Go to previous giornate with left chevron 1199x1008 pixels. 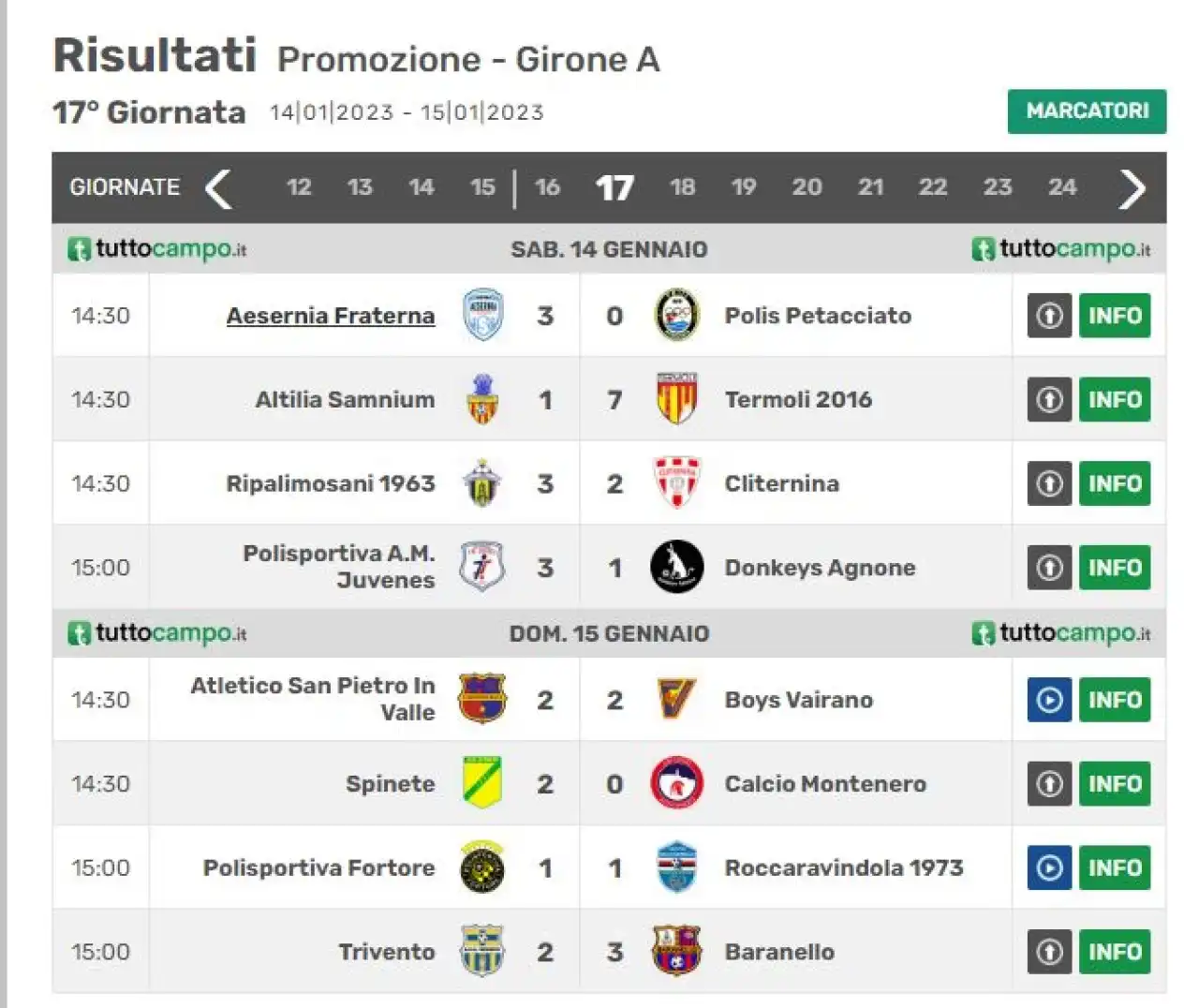(218, 188)
